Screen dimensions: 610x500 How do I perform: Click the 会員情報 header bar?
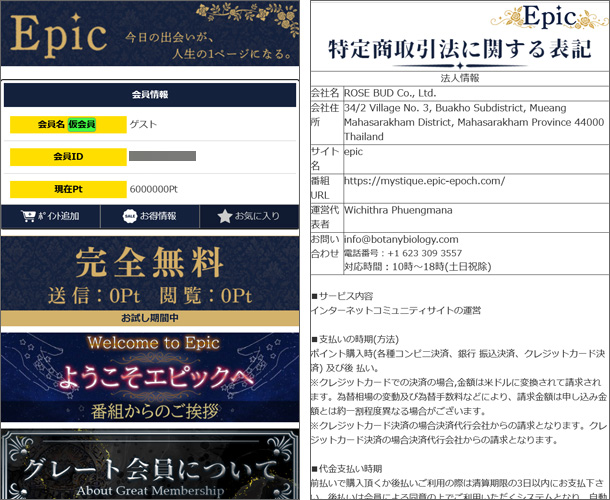150,95
